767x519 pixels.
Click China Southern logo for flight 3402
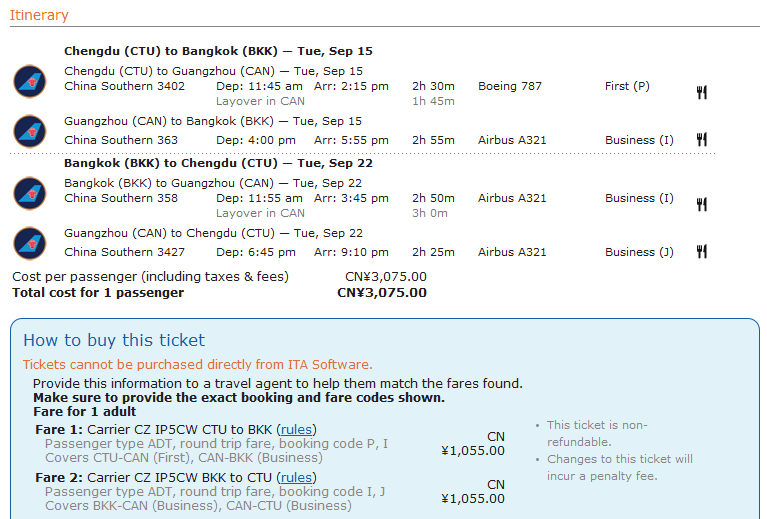(x=30, y=80)
